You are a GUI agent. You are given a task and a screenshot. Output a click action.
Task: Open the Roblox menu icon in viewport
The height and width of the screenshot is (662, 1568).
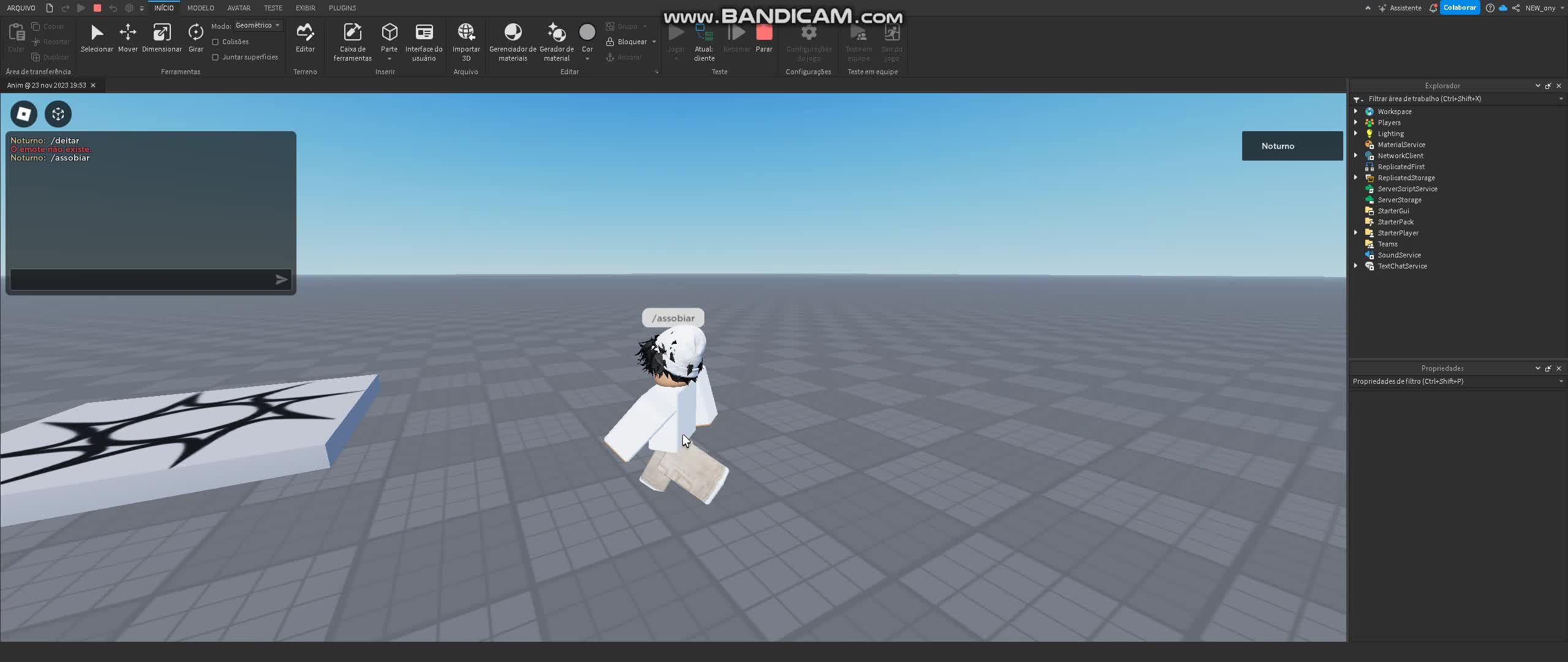click(x=24, y=114)
